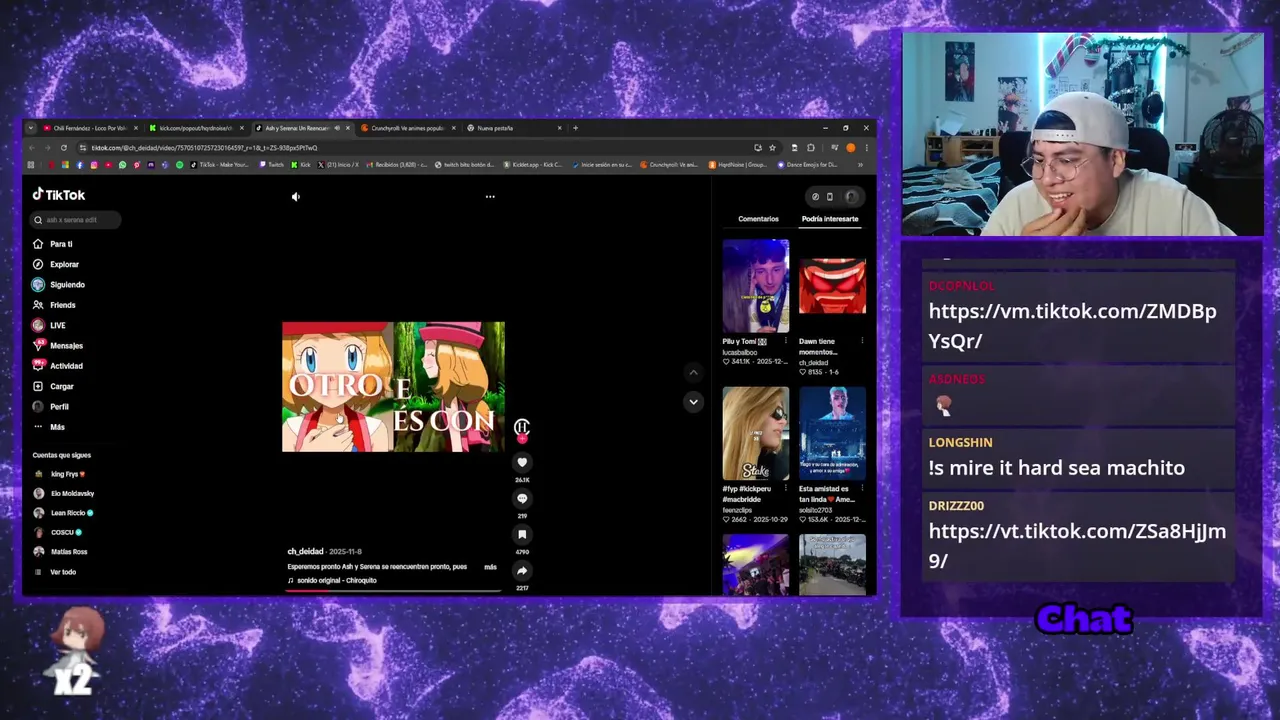Go to the next video with down chevron

coord(693,402)
